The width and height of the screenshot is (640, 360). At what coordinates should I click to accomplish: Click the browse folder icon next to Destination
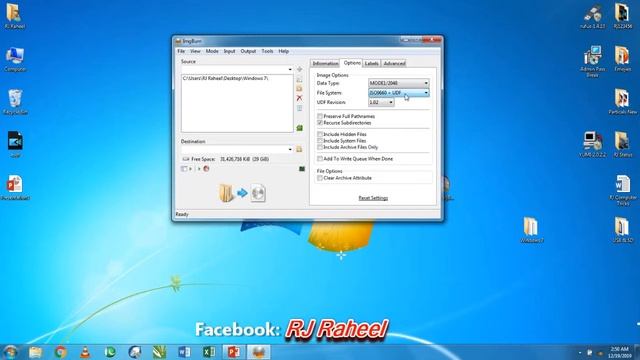pos(299,149)
